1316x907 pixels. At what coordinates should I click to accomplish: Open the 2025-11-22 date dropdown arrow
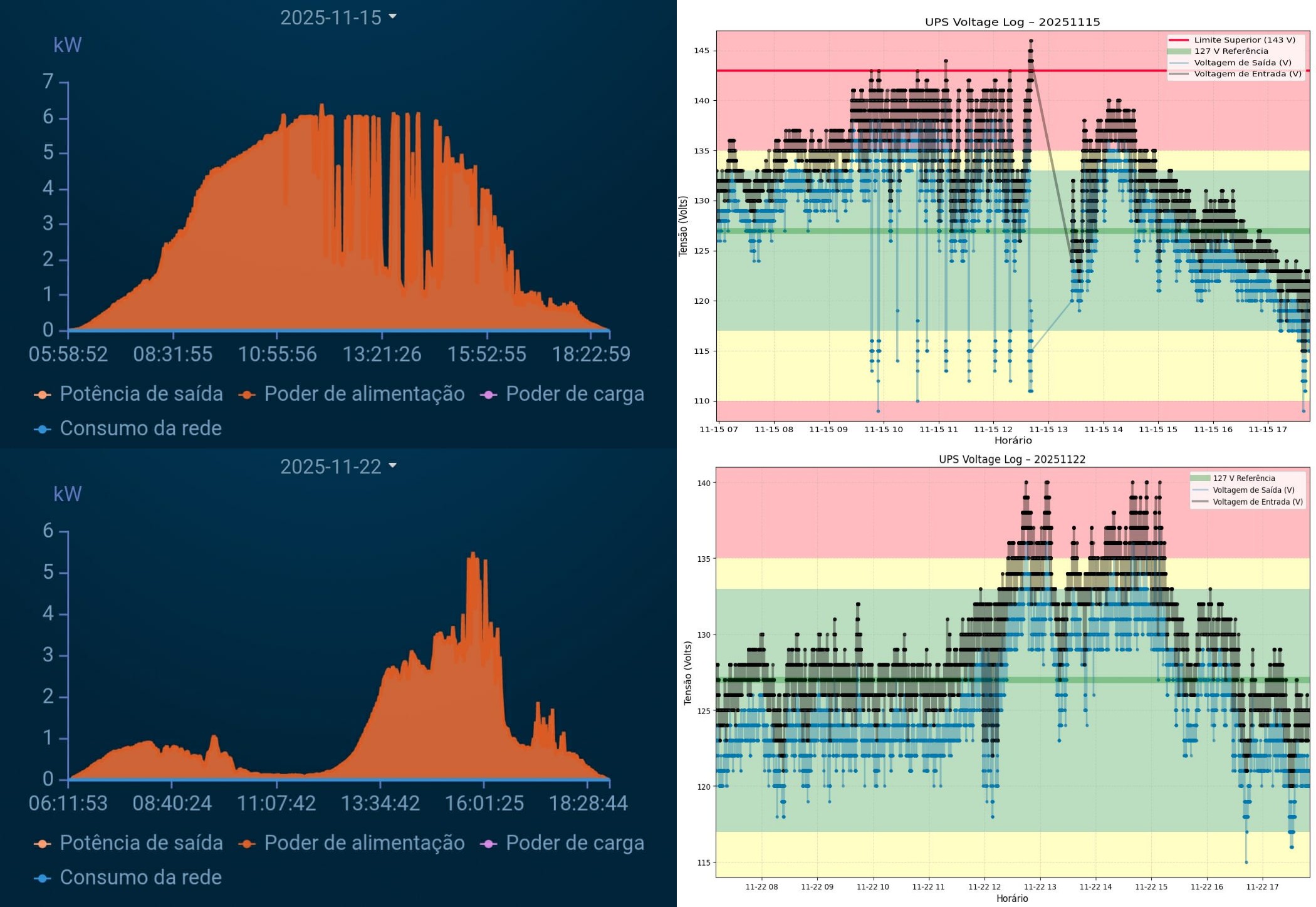click(392, 465)
